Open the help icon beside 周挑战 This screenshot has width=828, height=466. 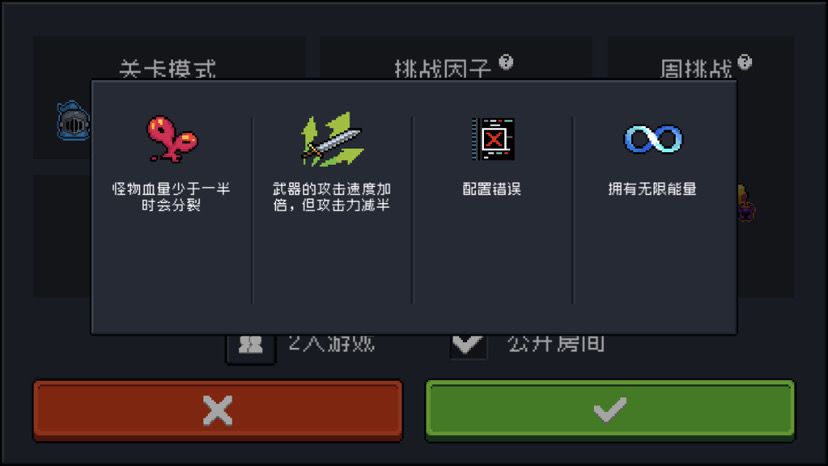[745, 62]
